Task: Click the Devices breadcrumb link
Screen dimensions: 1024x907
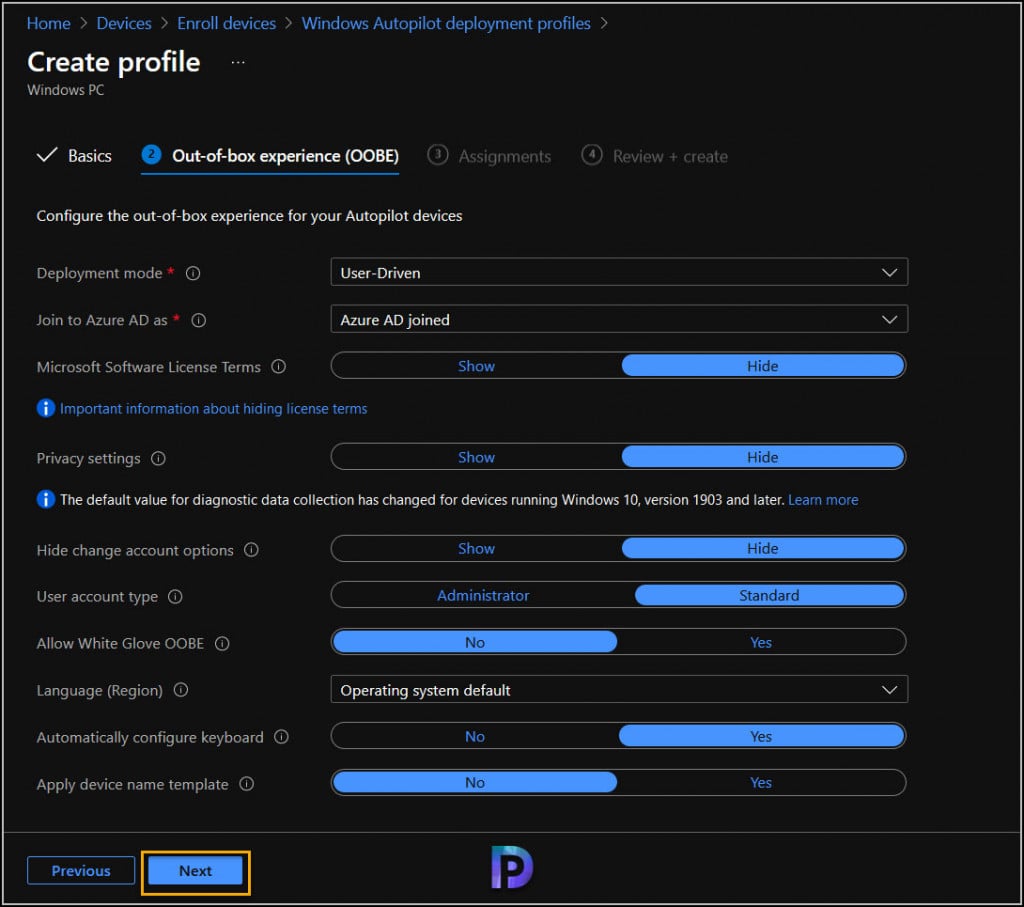Action: [x=124, y=24]
